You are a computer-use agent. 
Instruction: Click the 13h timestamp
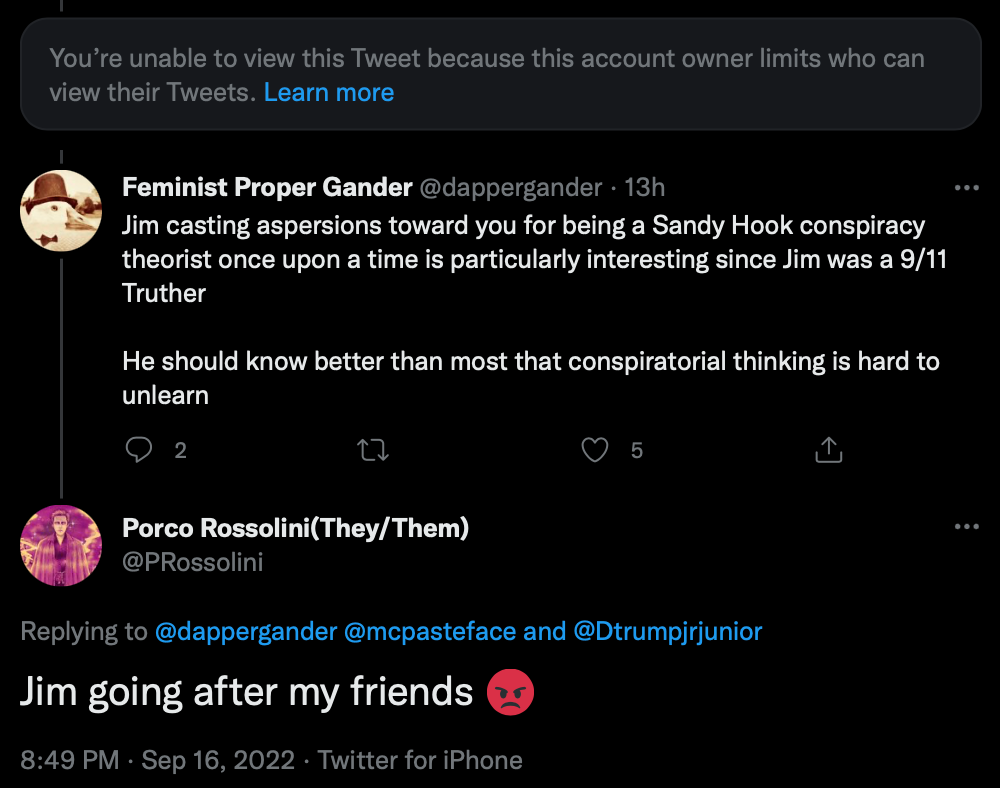[x=645, y=187]
